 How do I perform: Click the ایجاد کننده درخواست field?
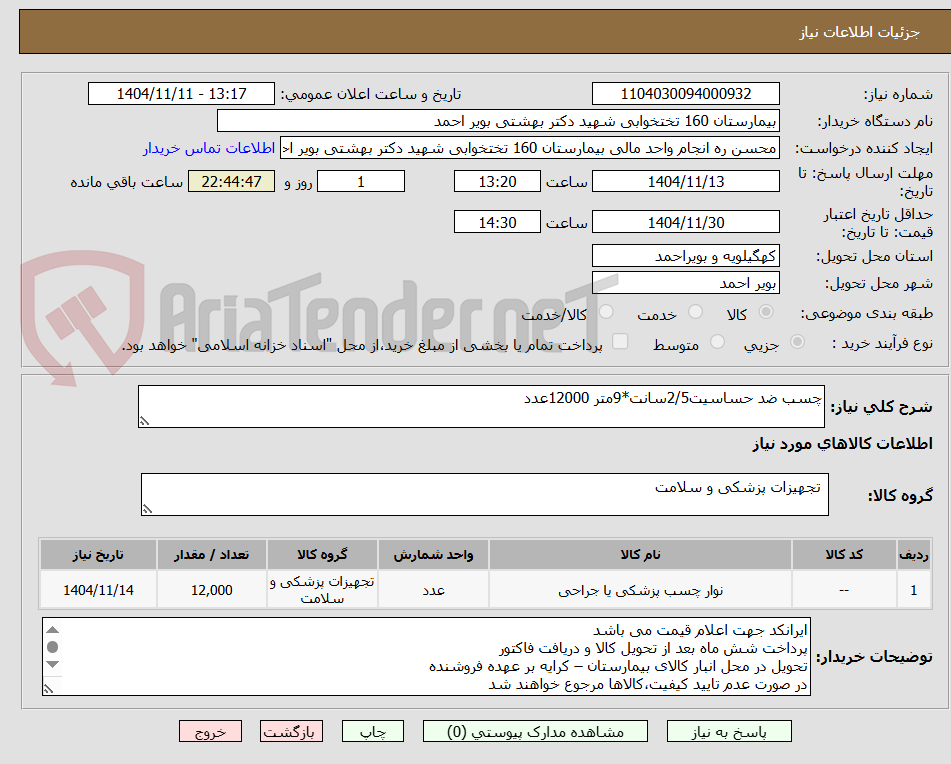click(529, 149)
